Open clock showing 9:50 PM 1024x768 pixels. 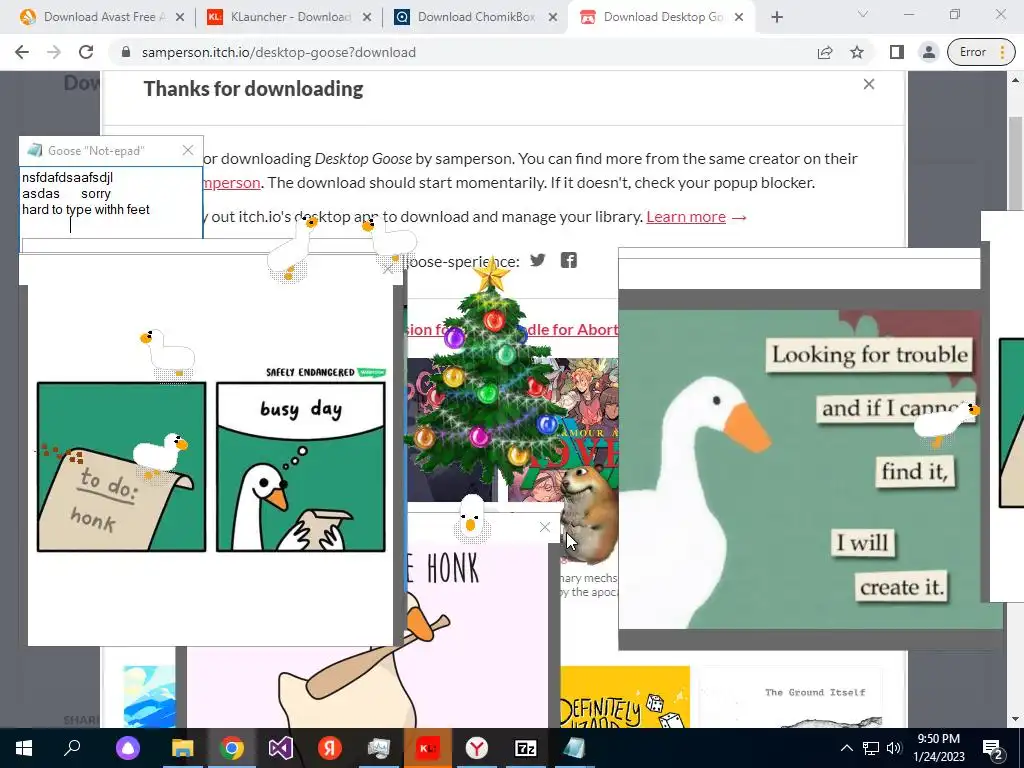coord(938,748)
